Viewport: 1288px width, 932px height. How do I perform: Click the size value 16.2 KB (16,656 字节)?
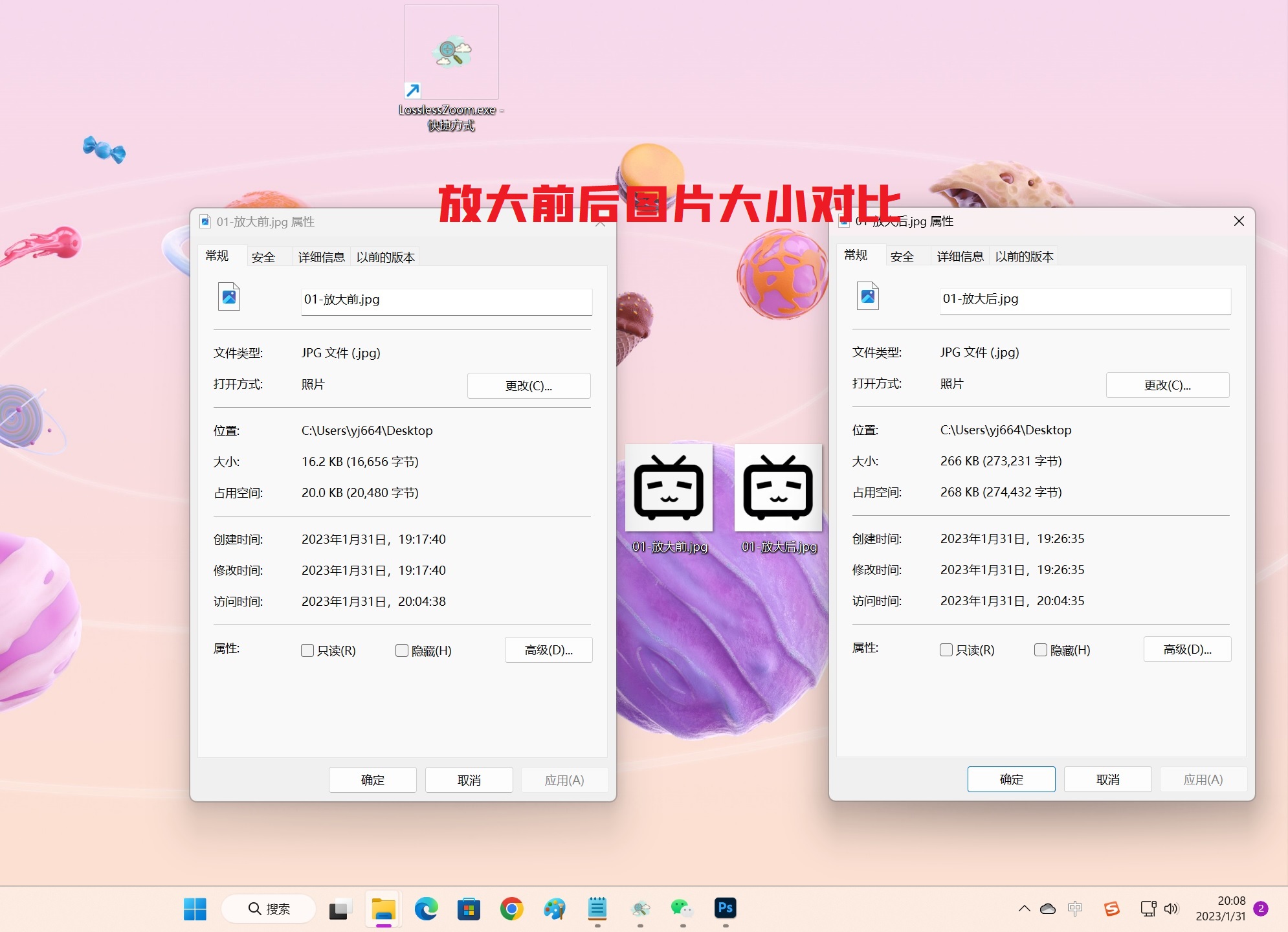[x=360, y=461]
